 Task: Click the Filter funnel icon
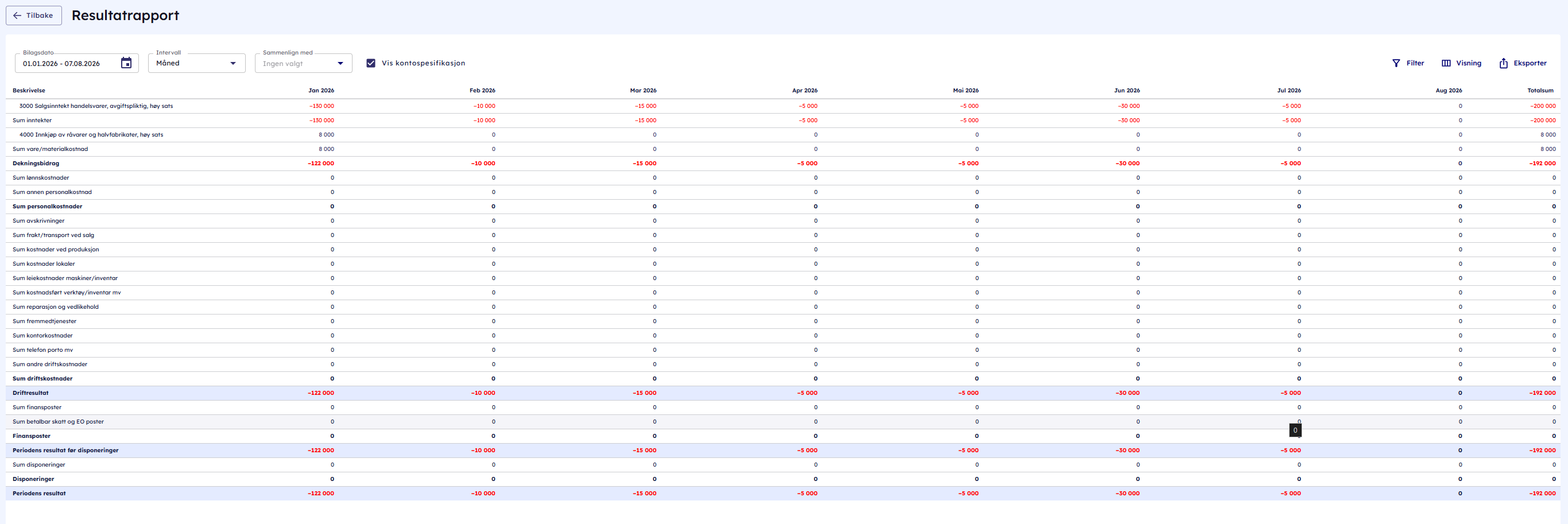[1396, 63]
